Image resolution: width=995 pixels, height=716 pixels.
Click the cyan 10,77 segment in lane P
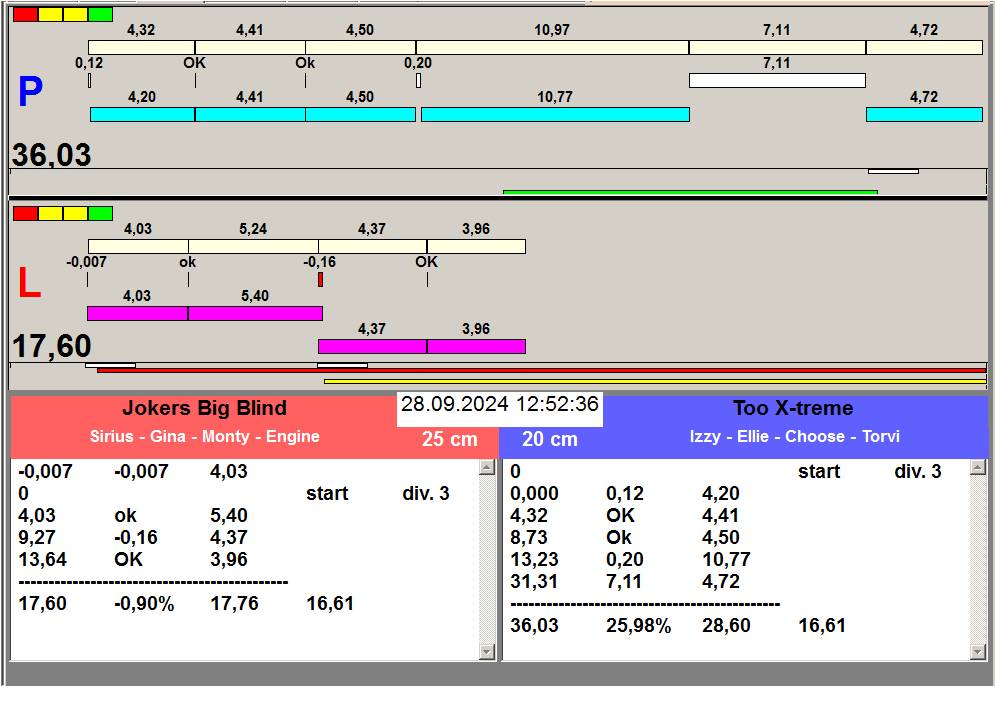click(x=555, y=115)
